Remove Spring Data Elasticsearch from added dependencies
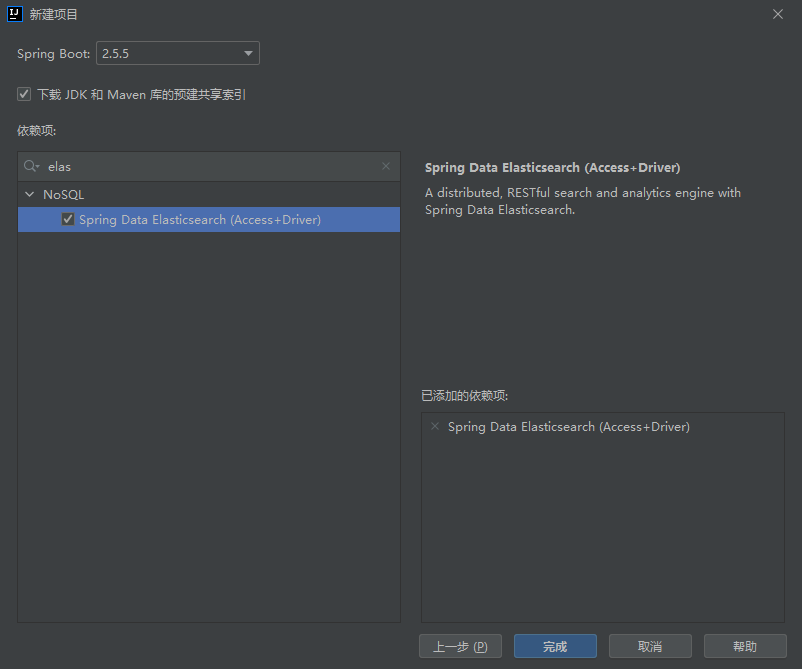802x669 pixels. click(x=435, y=426)
